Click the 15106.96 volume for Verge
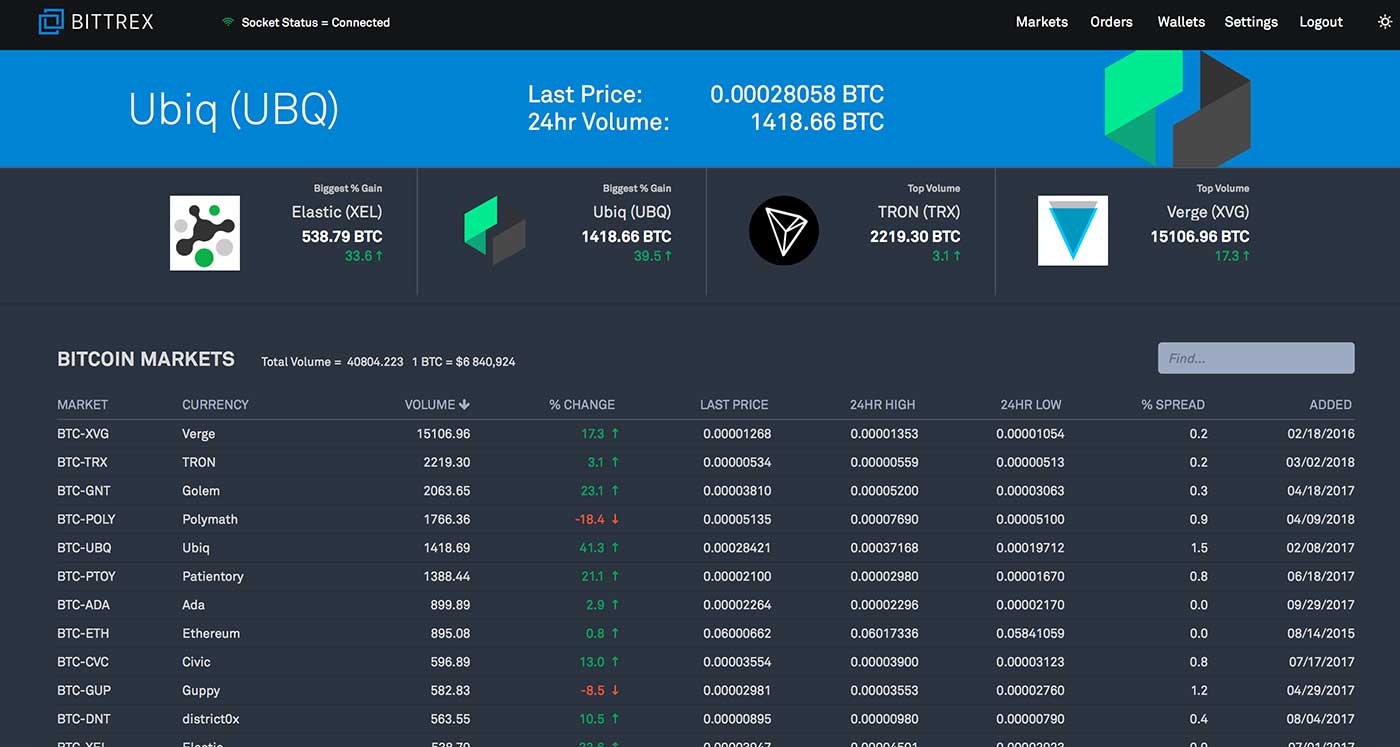The width and height of the screenshot is (1400, 747). coord(443,434)
